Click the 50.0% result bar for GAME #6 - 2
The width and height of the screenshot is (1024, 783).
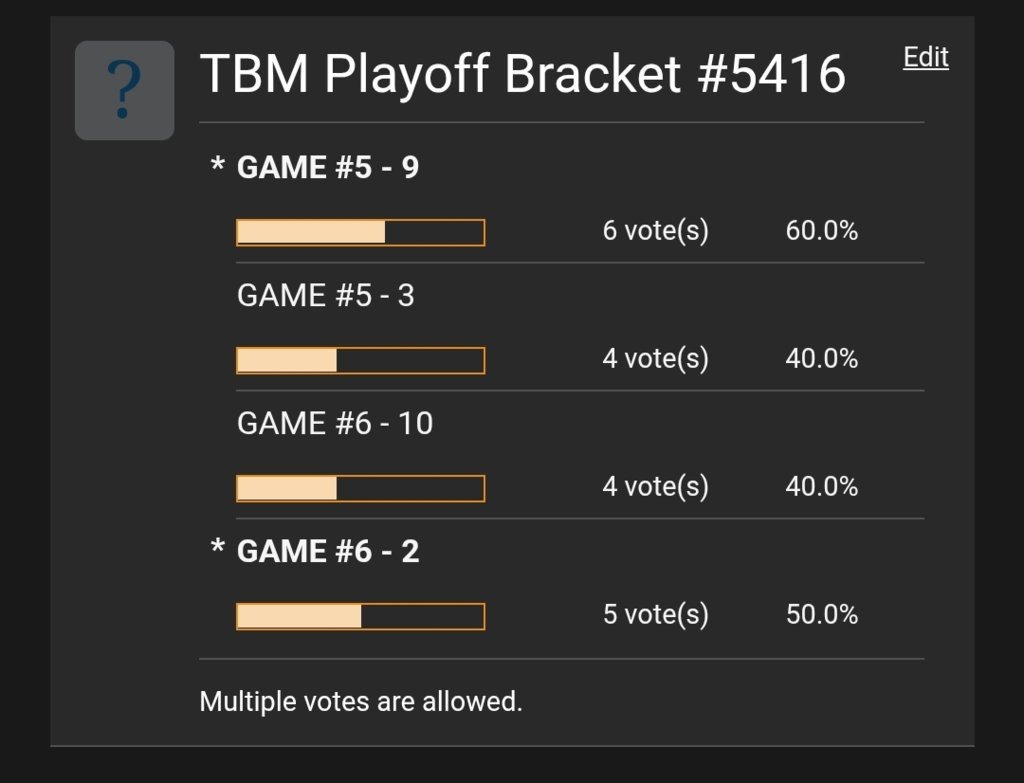tap(360, 616)
